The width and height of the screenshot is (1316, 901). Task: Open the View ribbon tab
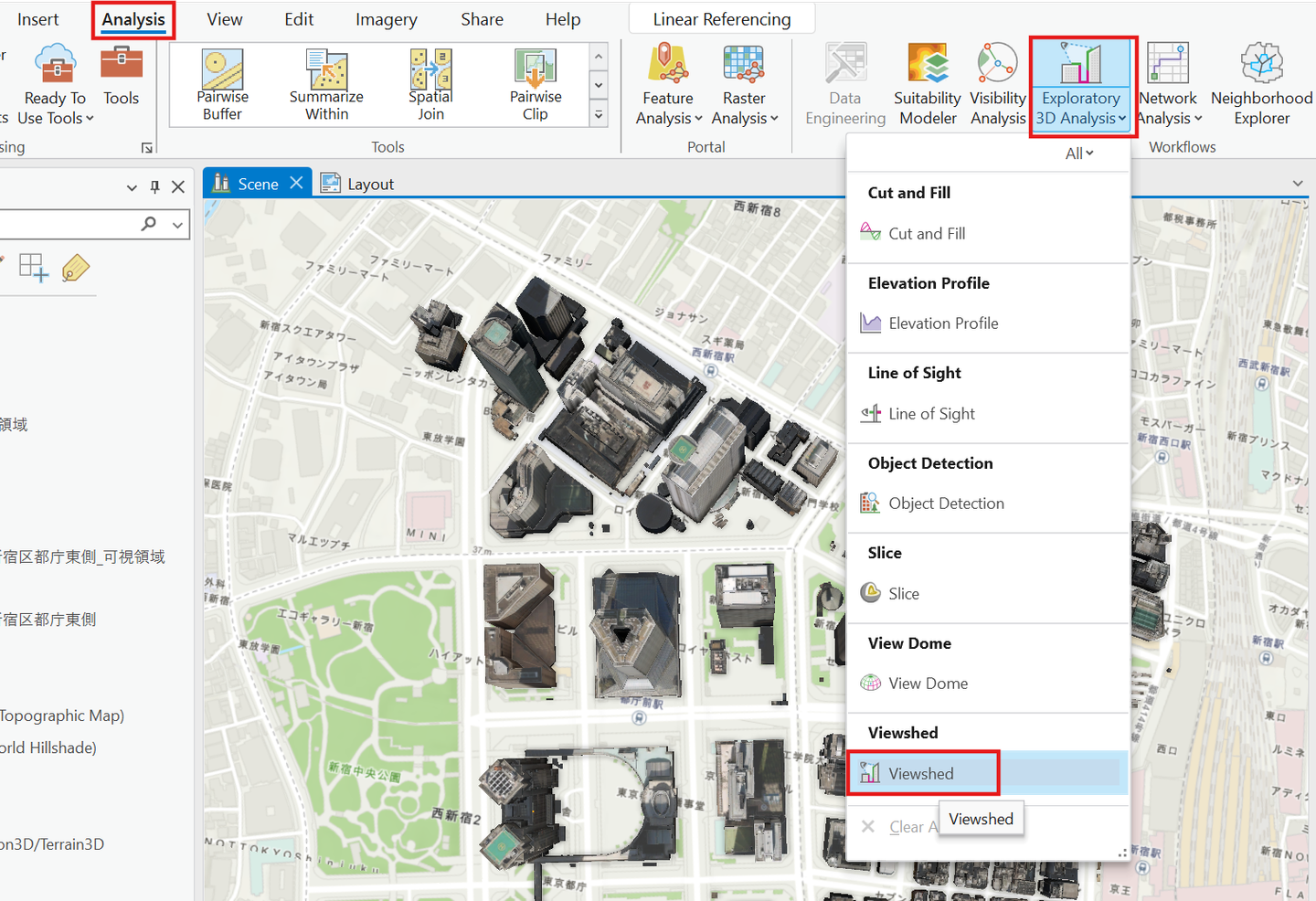(x=225, y=19)
